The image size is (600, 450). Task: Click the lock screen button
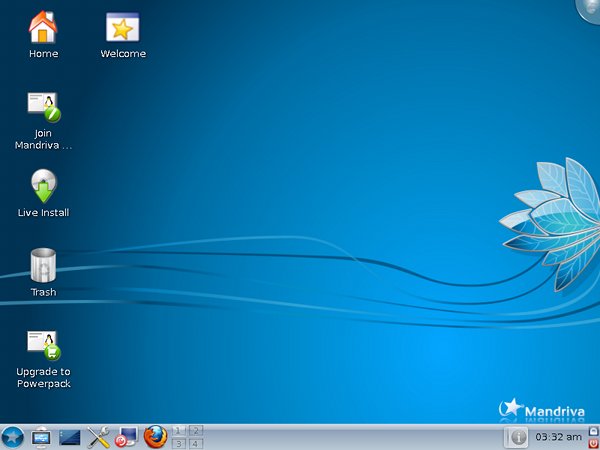[593, 431]
